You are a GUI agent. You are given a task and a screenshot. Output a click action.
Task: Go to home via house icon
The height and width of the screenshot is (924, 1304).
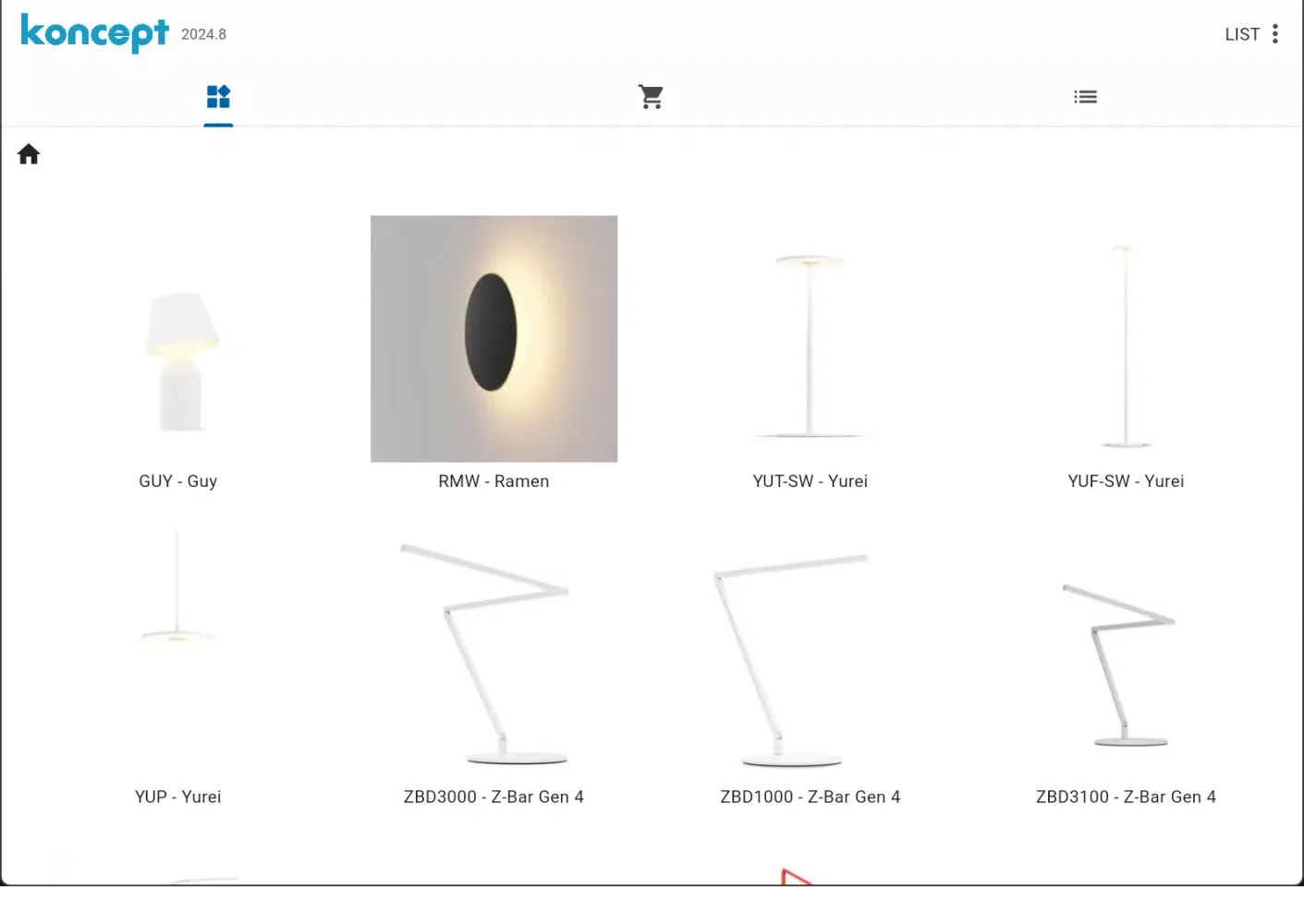(x=29, y=154)
